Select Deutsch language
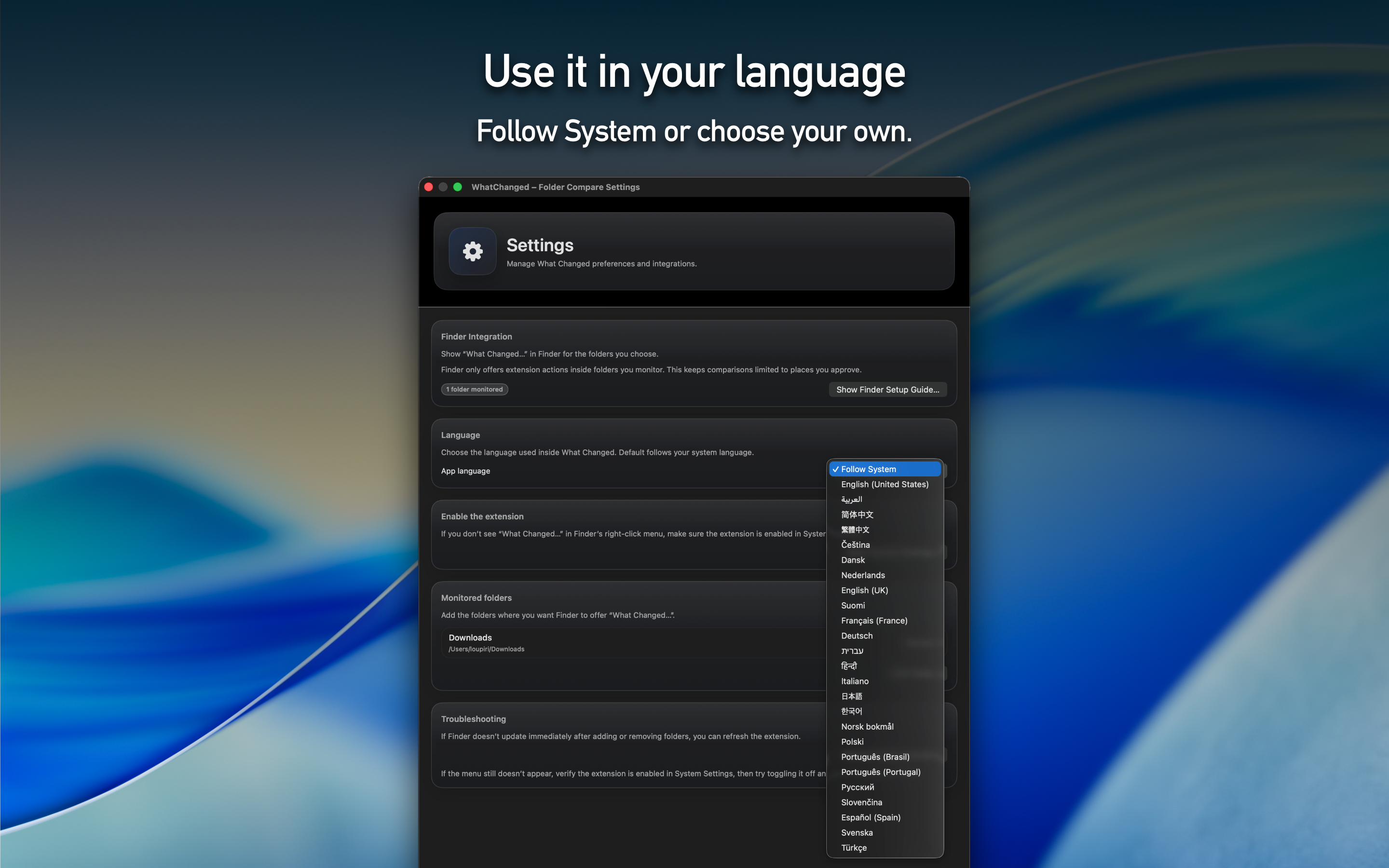The height and width of the screenshot is (868, 1389). 885,636
